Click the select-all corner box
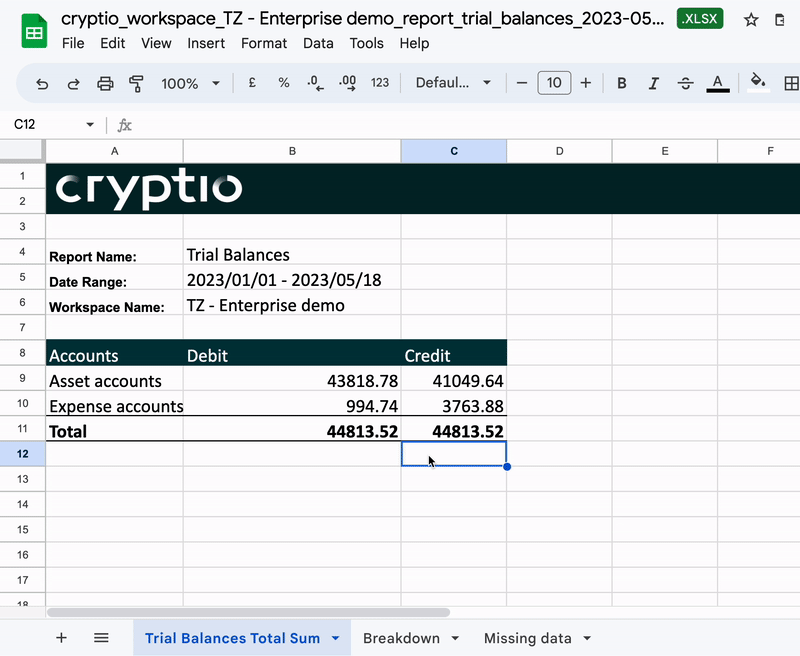Viewport: 800px width, 656px height. 21,150
